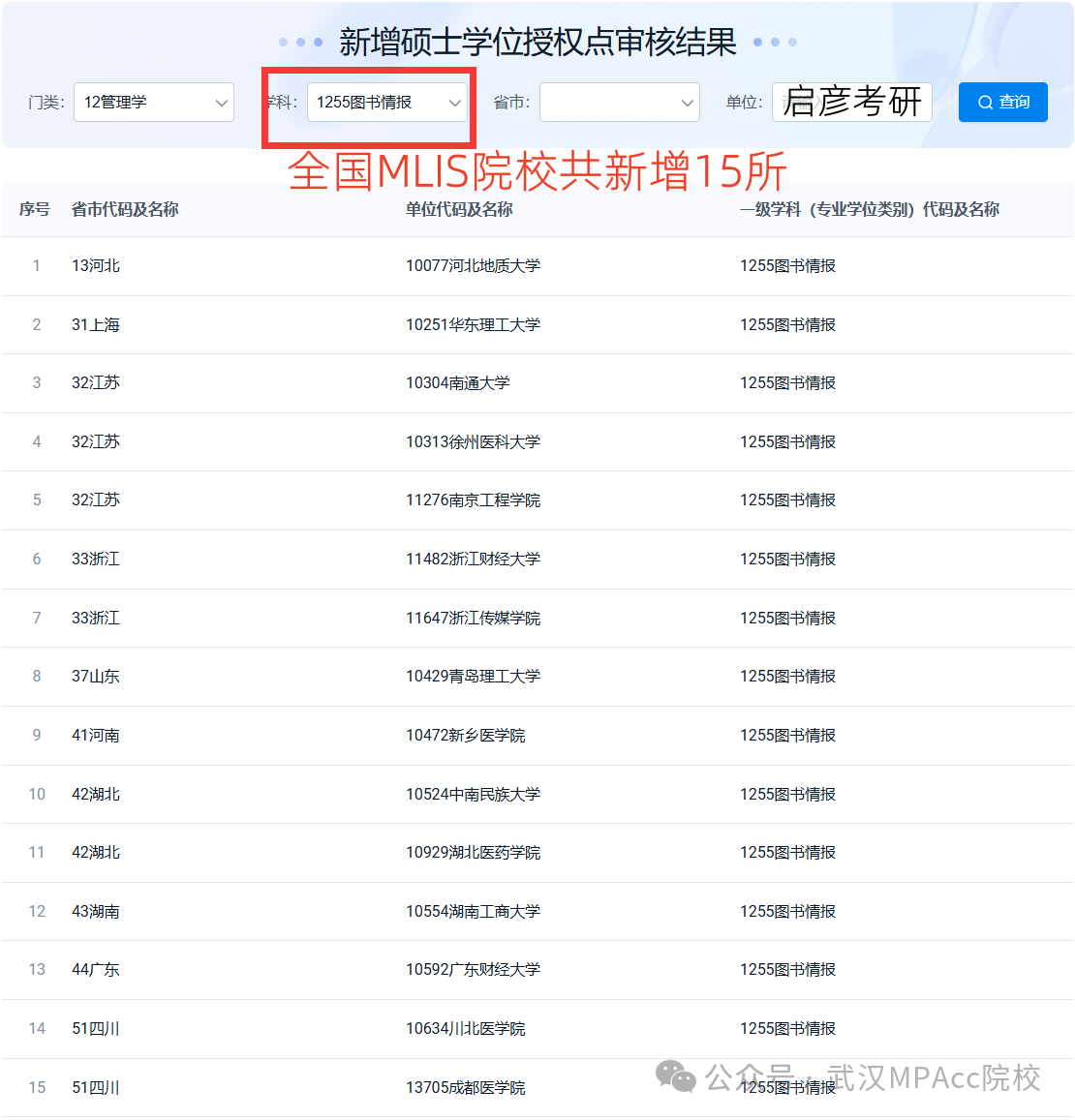
Task: Click the province cell 41河南
Action: pyautogui.click(x=96, y=735)
